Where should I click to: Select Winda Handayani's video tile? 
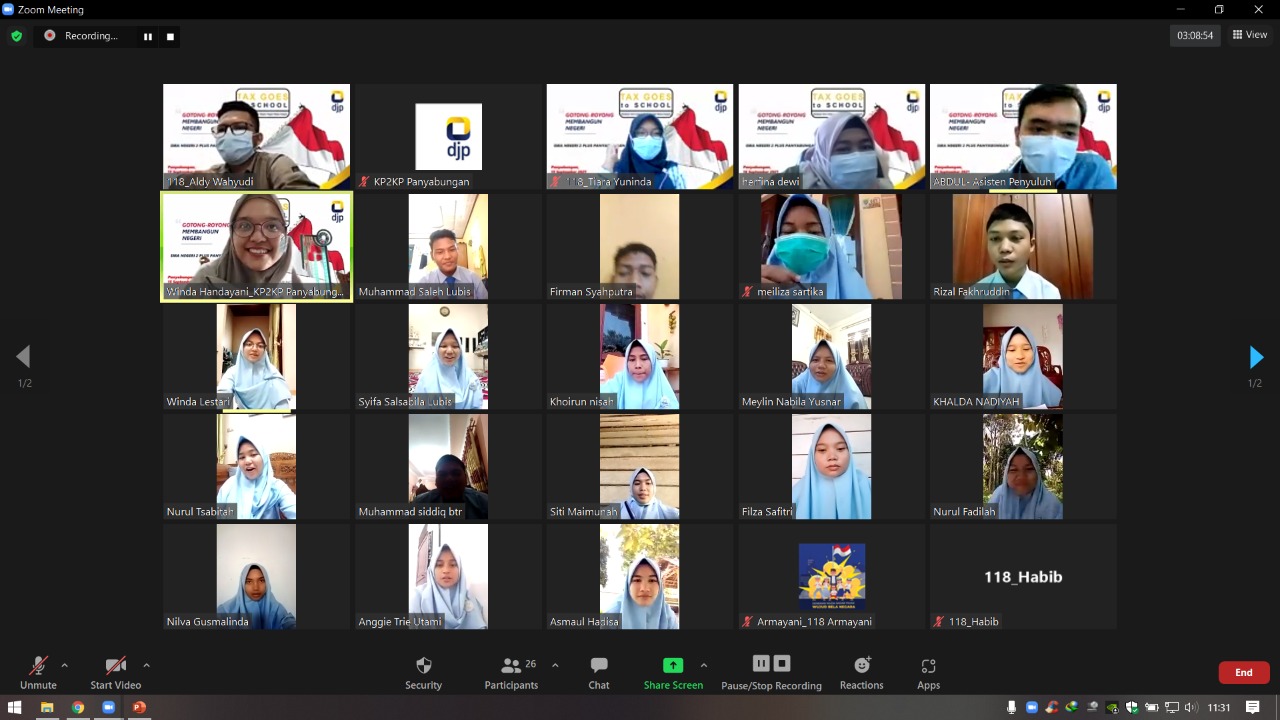256,247
